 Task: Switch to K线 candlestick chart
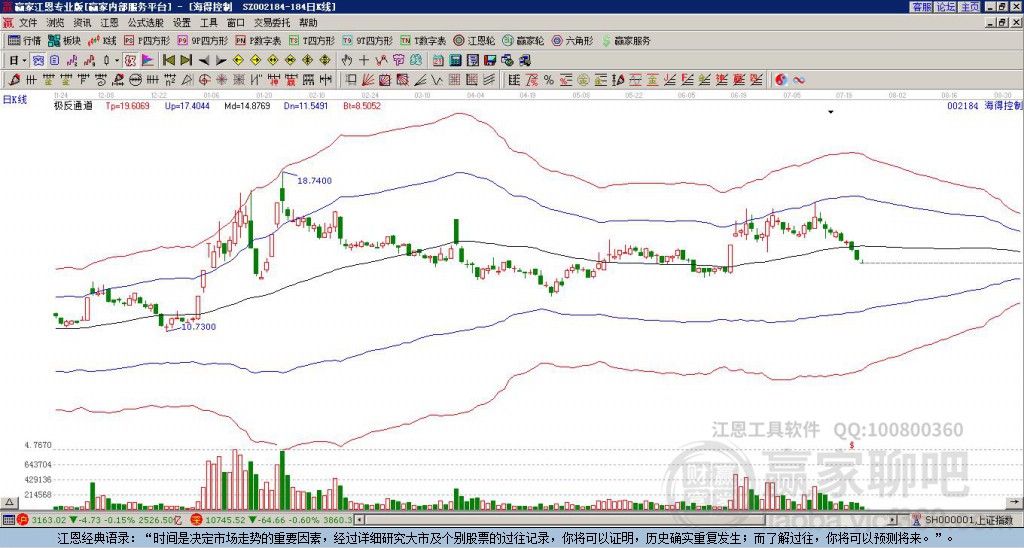101,40
